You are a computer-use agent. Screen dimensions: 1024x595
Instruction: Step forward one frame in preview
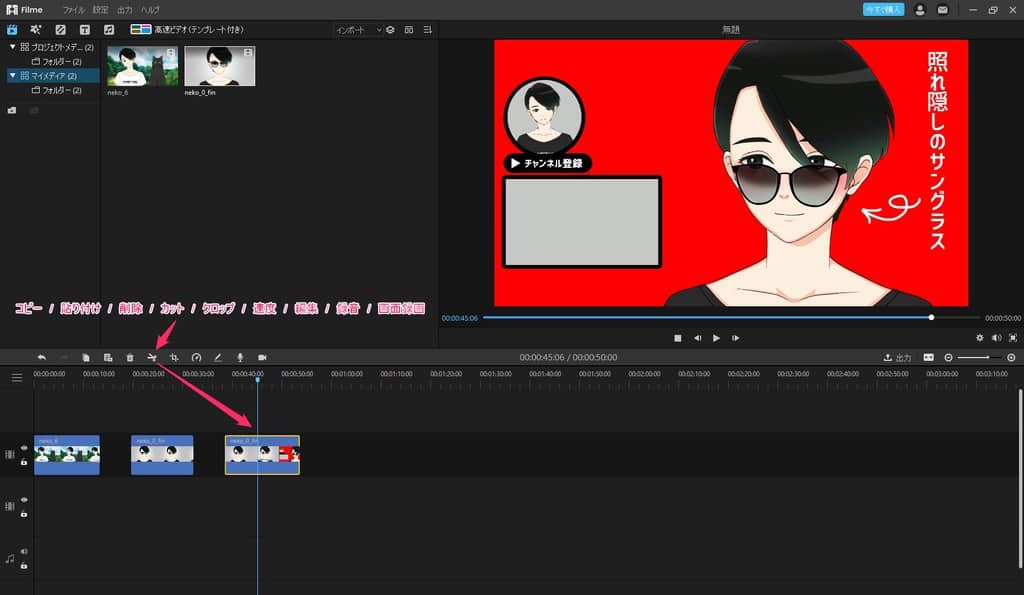click(735, 338)
